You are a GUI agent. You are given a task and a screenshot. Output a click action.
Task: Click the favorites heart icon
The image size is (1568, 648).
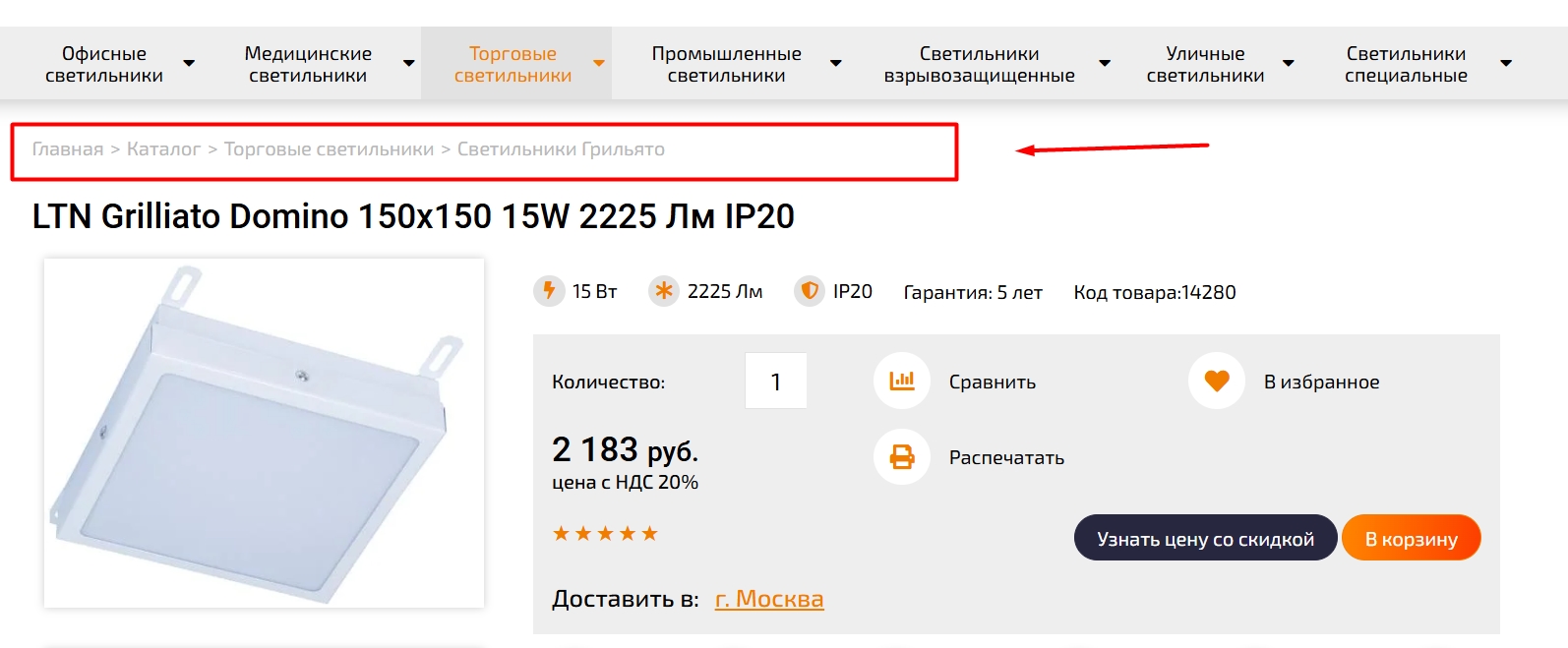pyautogui.click(x=1217, y=381)
